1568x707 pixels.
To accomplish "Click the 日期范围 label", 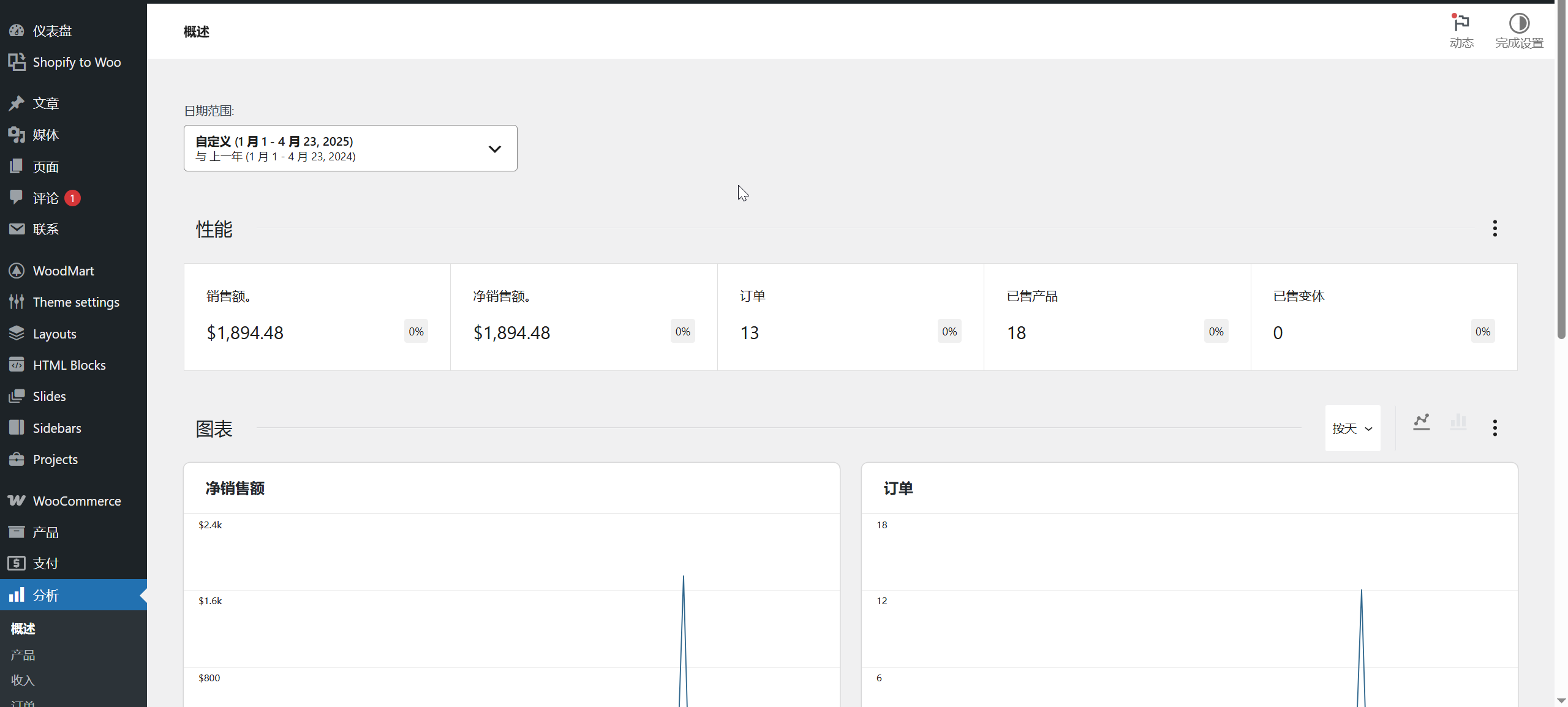I will click(209, 111).
